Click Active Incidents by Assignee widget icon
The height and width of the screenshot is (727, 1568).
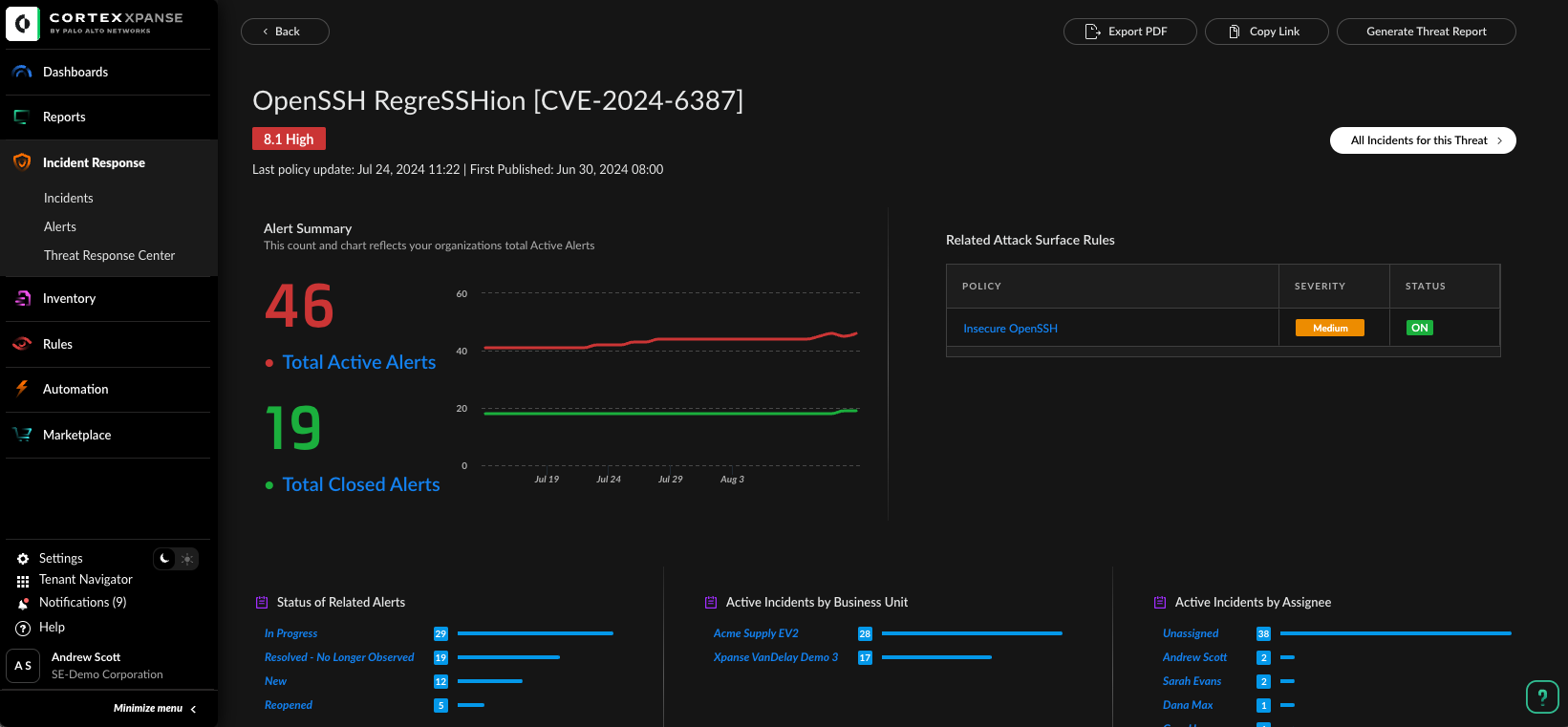(1160, 603)
